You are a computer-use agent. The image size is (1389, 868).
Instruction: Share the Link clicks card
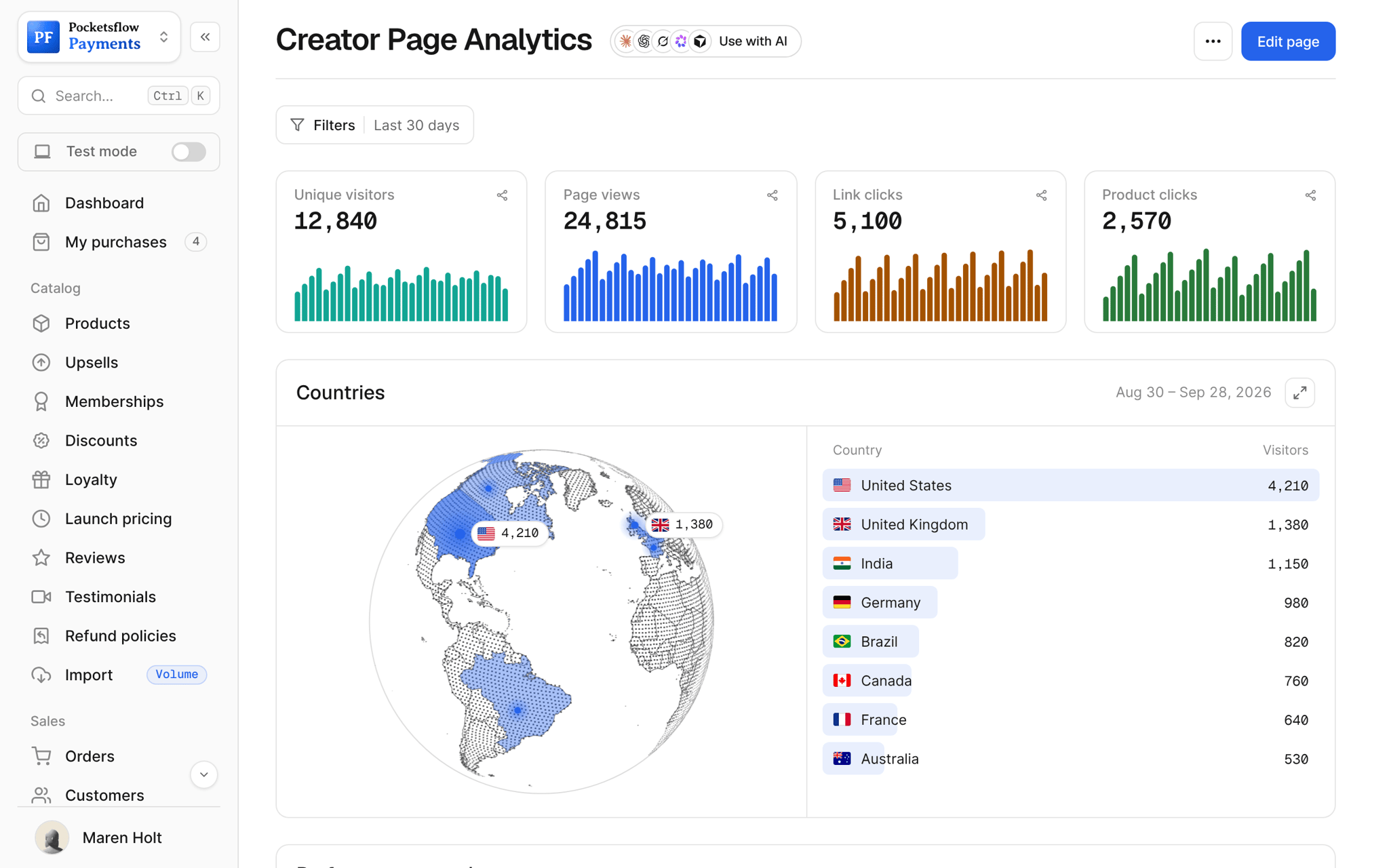(1041, 195)
